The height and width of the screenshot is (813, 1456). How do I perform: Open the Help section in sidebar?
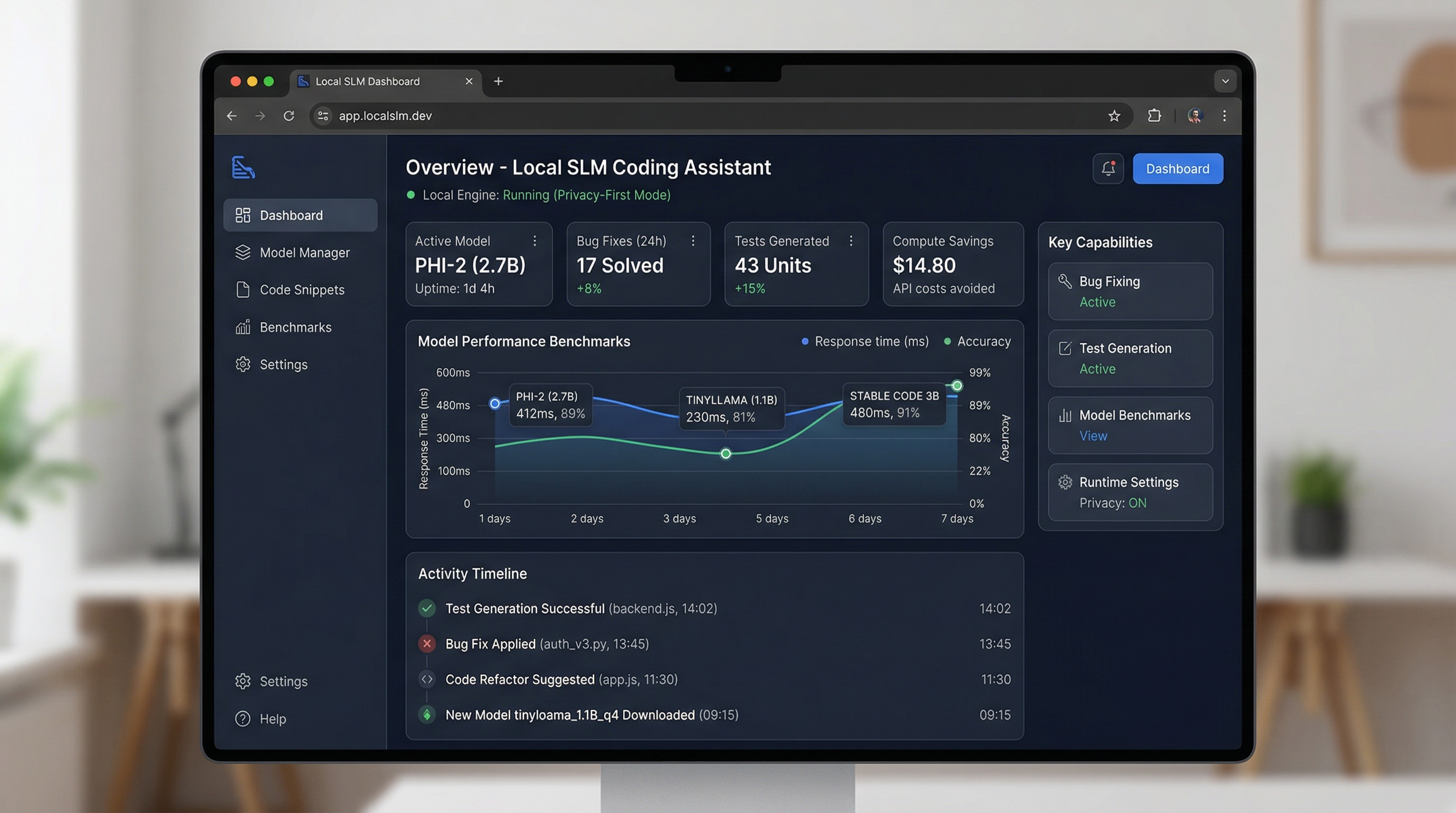point(273,719)
